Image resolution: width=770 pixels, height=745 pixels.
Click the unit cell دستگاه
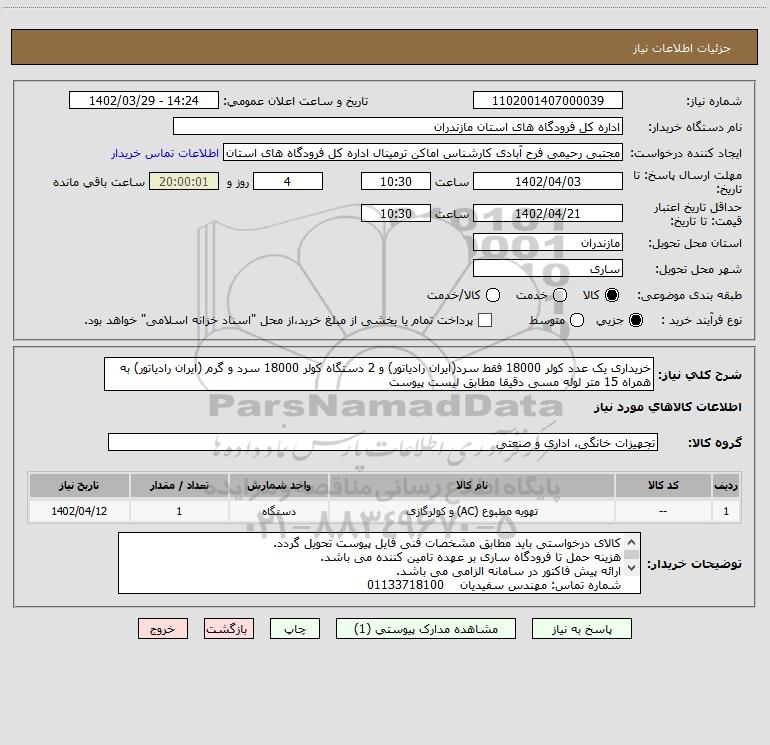coord(278,511)
